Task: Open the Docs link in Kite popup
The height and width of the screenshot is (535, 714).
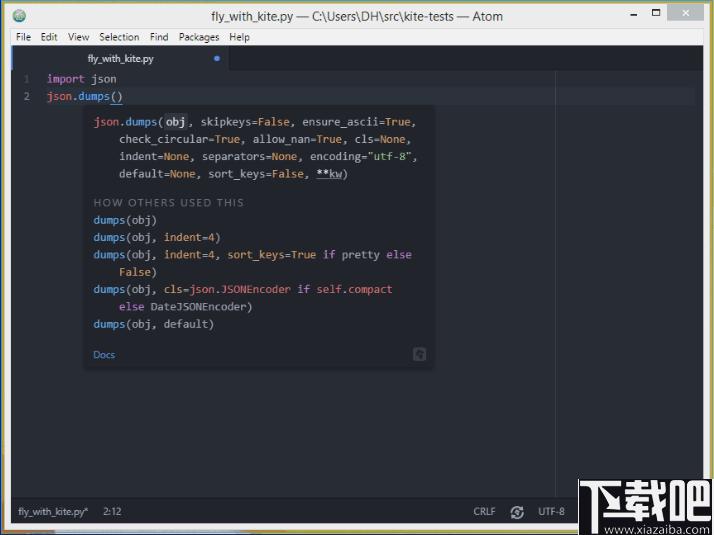Action: coord(104,355)
